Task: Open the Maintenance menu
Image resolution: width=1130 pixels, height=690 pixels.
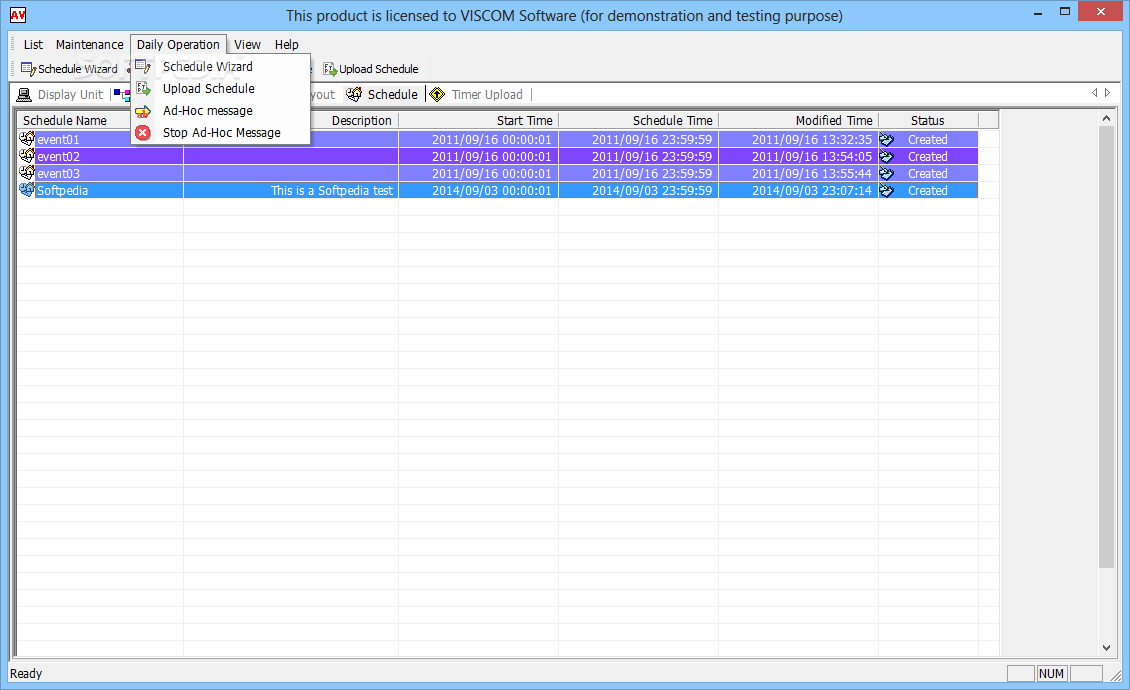Action: [89, 45]
